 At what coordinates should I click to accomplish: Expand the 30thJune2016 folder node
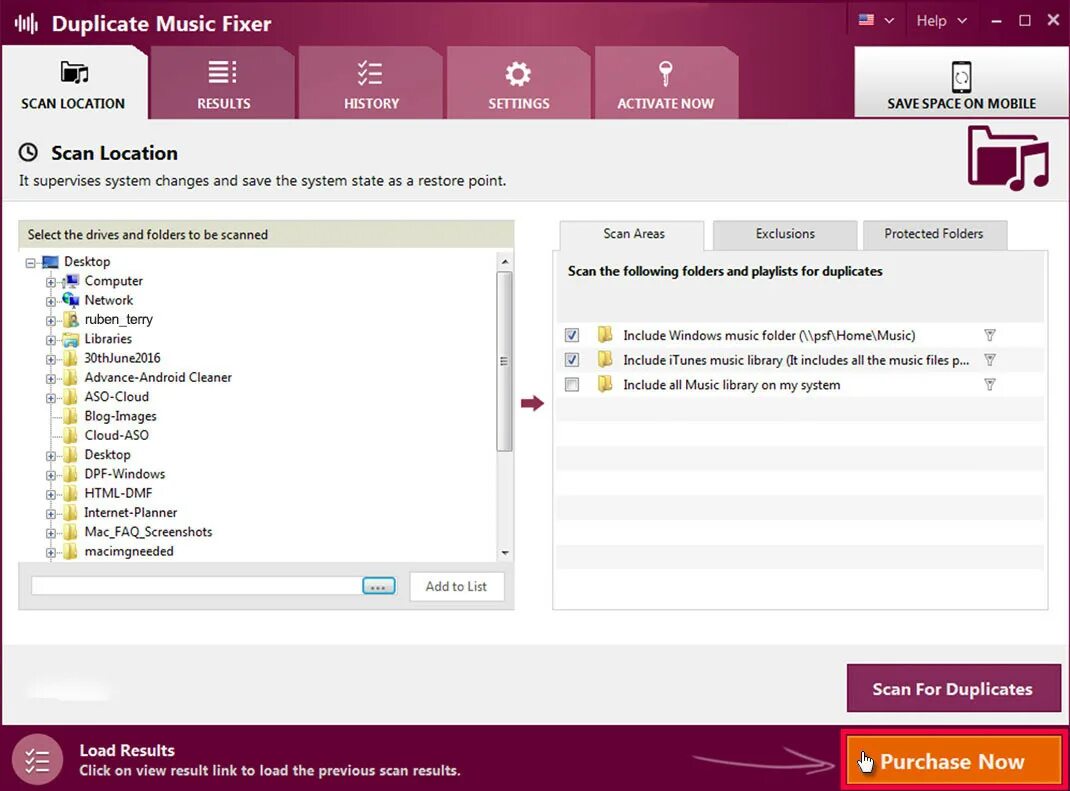point(50,358)
